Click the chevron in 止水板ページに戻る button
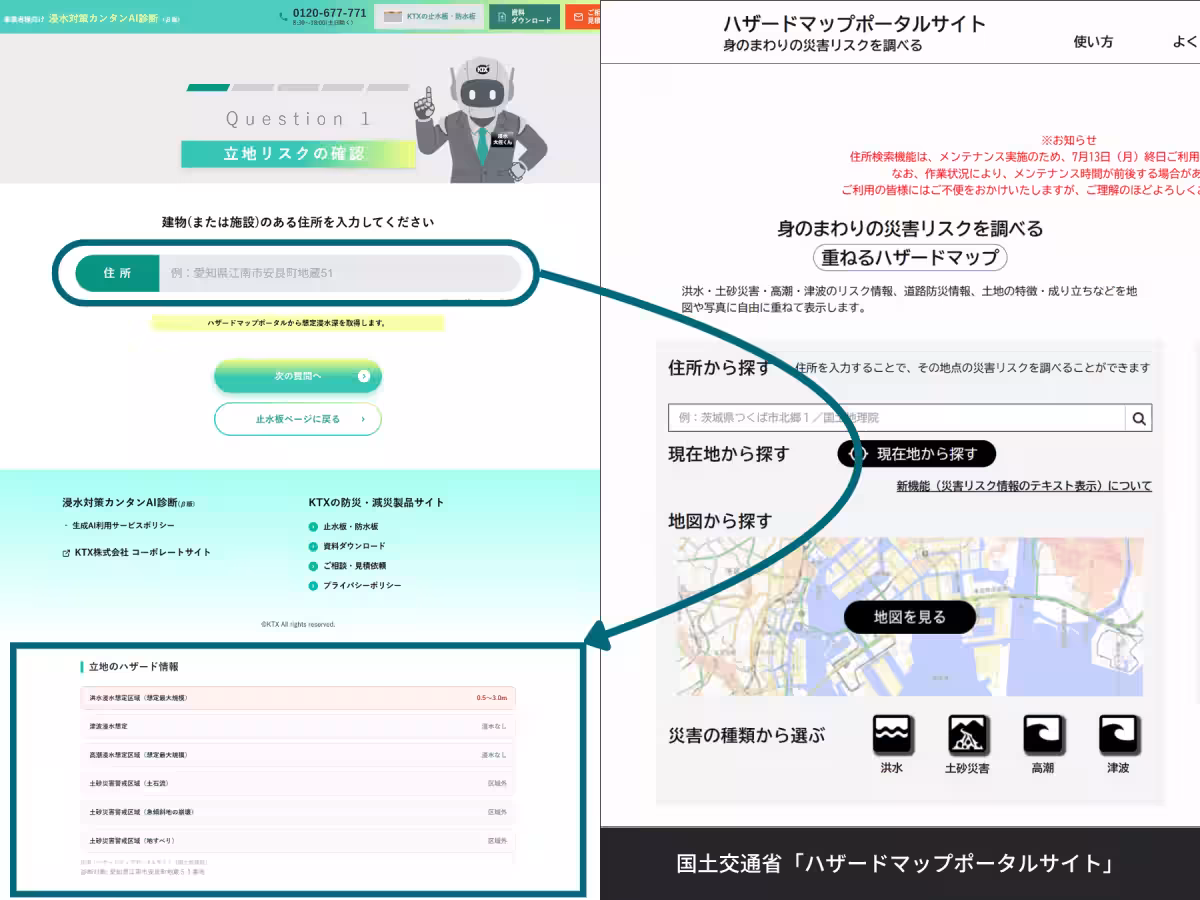This screenshot has width=1200, height=900. 363,419
